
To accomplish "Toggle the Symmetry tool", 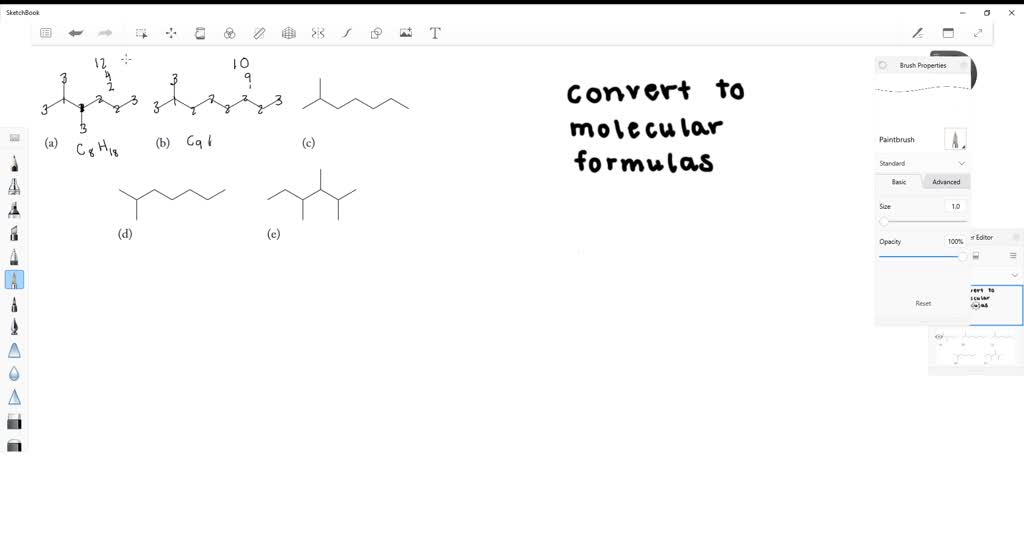I will coord(318,33).
